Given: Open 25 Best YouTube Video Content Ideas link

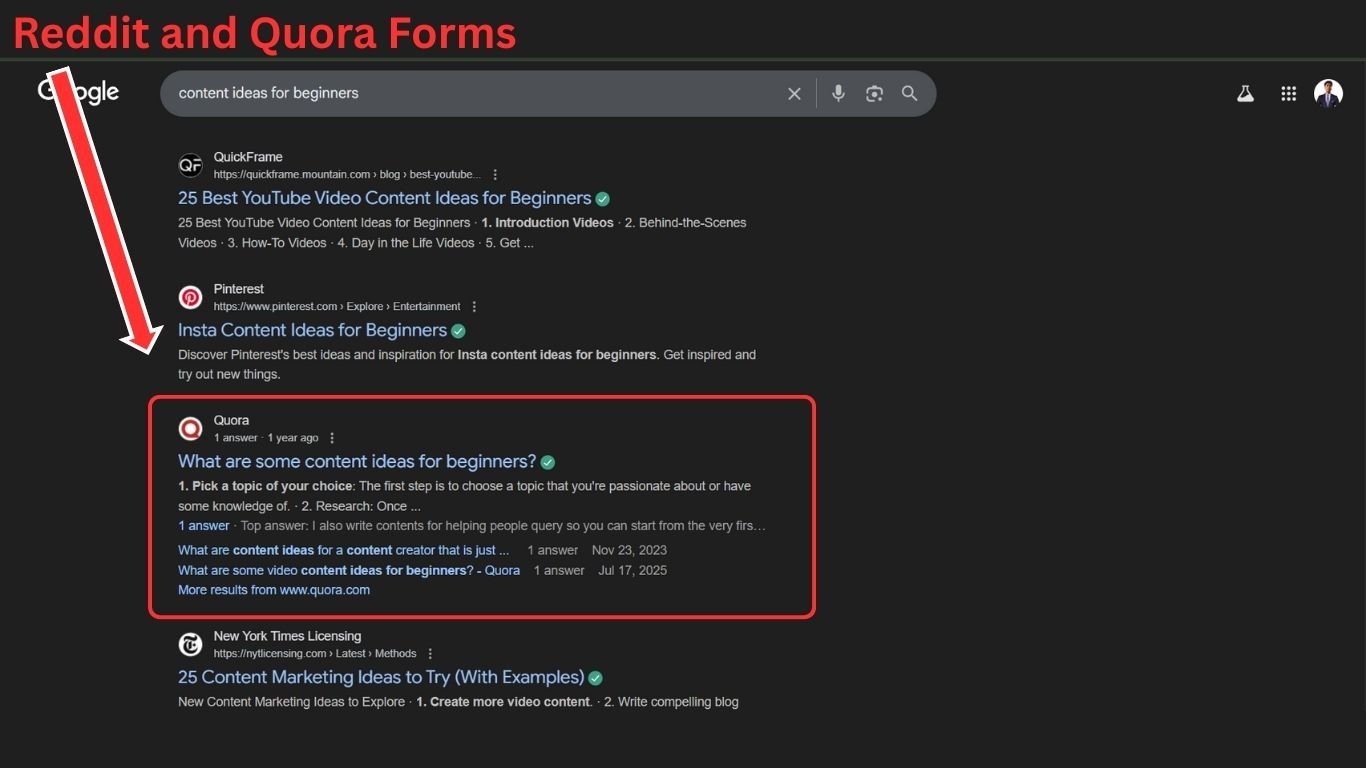Looking at the screenshot, I should point(385,198).
